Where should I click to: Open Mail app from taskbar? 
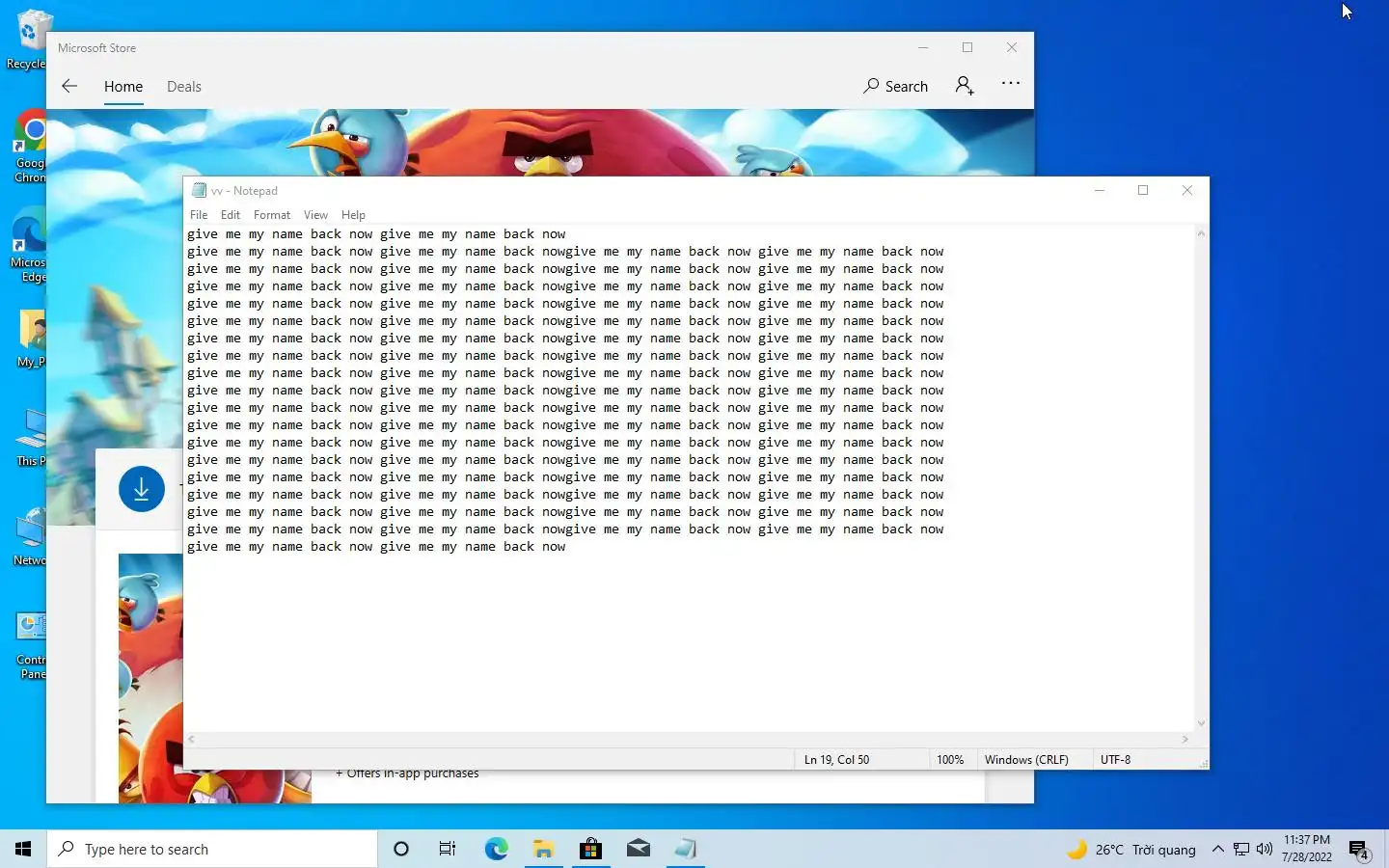(x=638, y=849)
